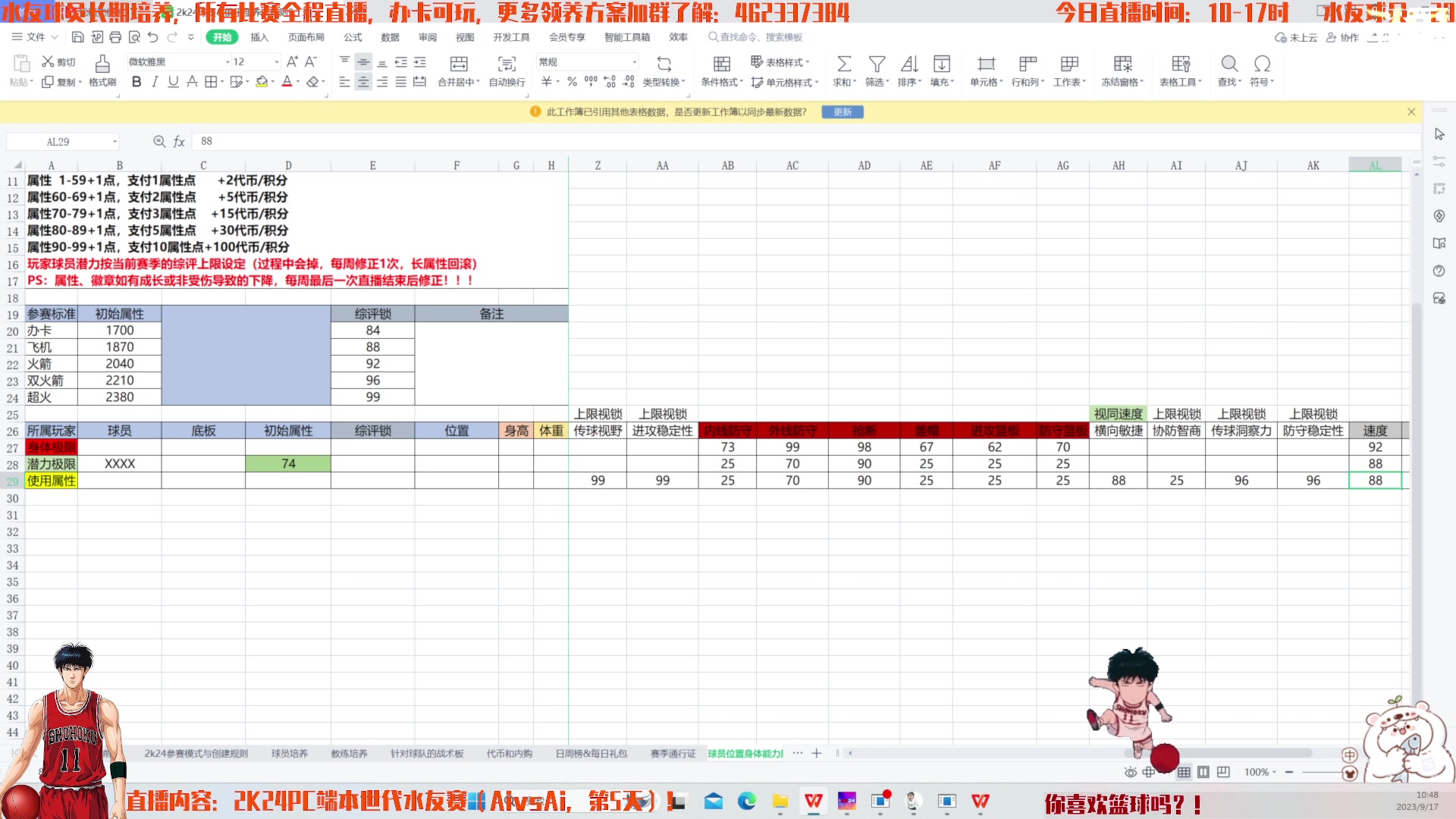Close the yellow notification bar
This screenshot has height=819, width=1456.
pos(1411,111)
